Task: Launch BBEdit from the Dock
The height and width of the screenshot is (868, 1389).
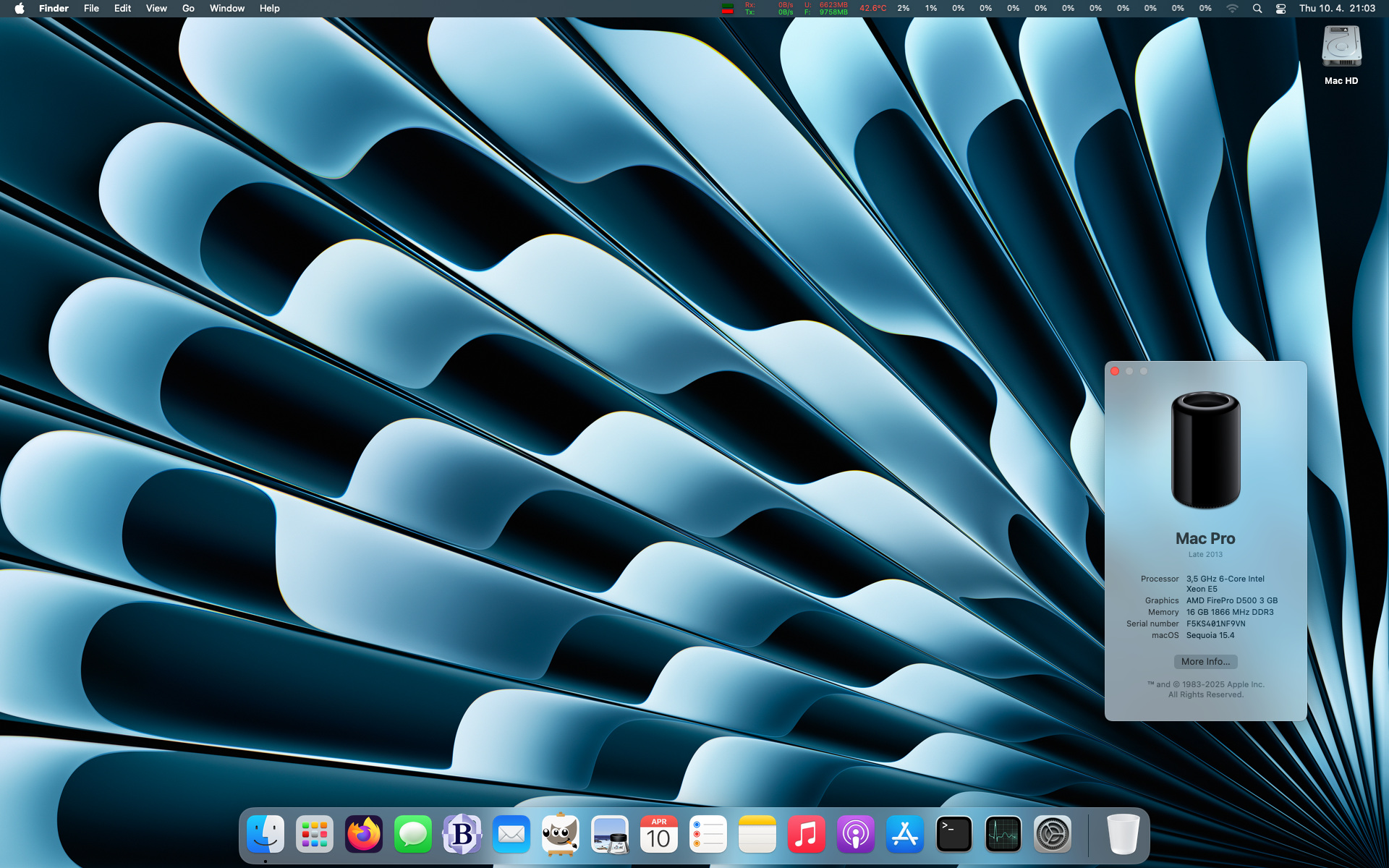Action: tap(462, 835)
